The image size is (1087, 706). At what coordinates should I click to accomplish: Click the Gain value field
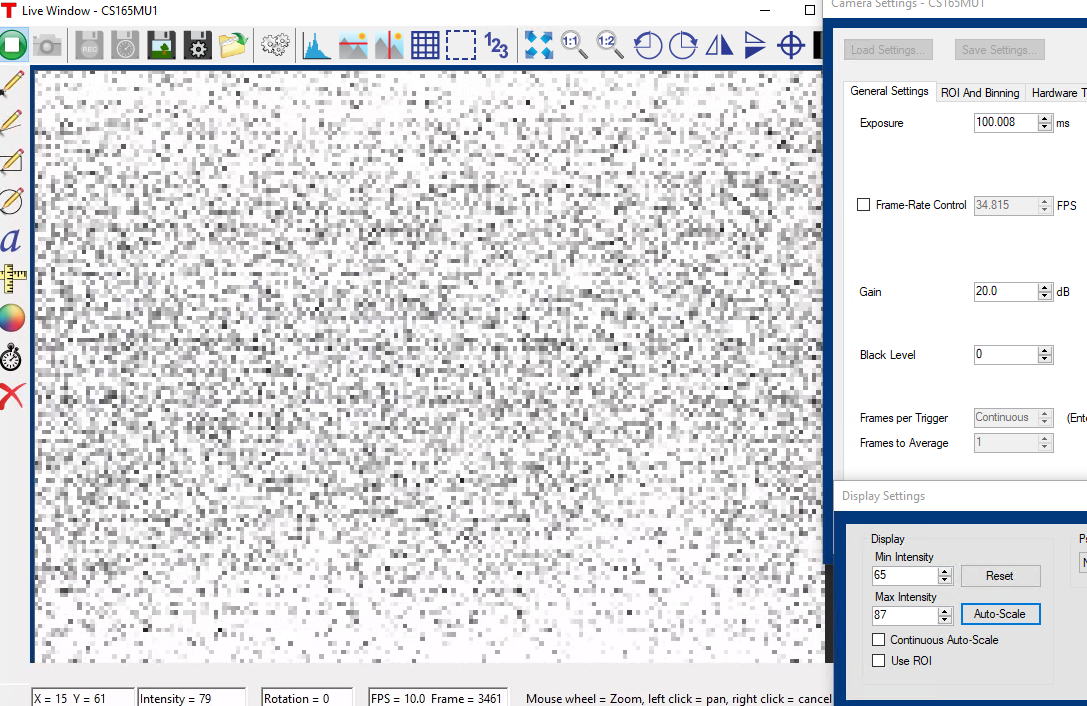click(1005, 292)
